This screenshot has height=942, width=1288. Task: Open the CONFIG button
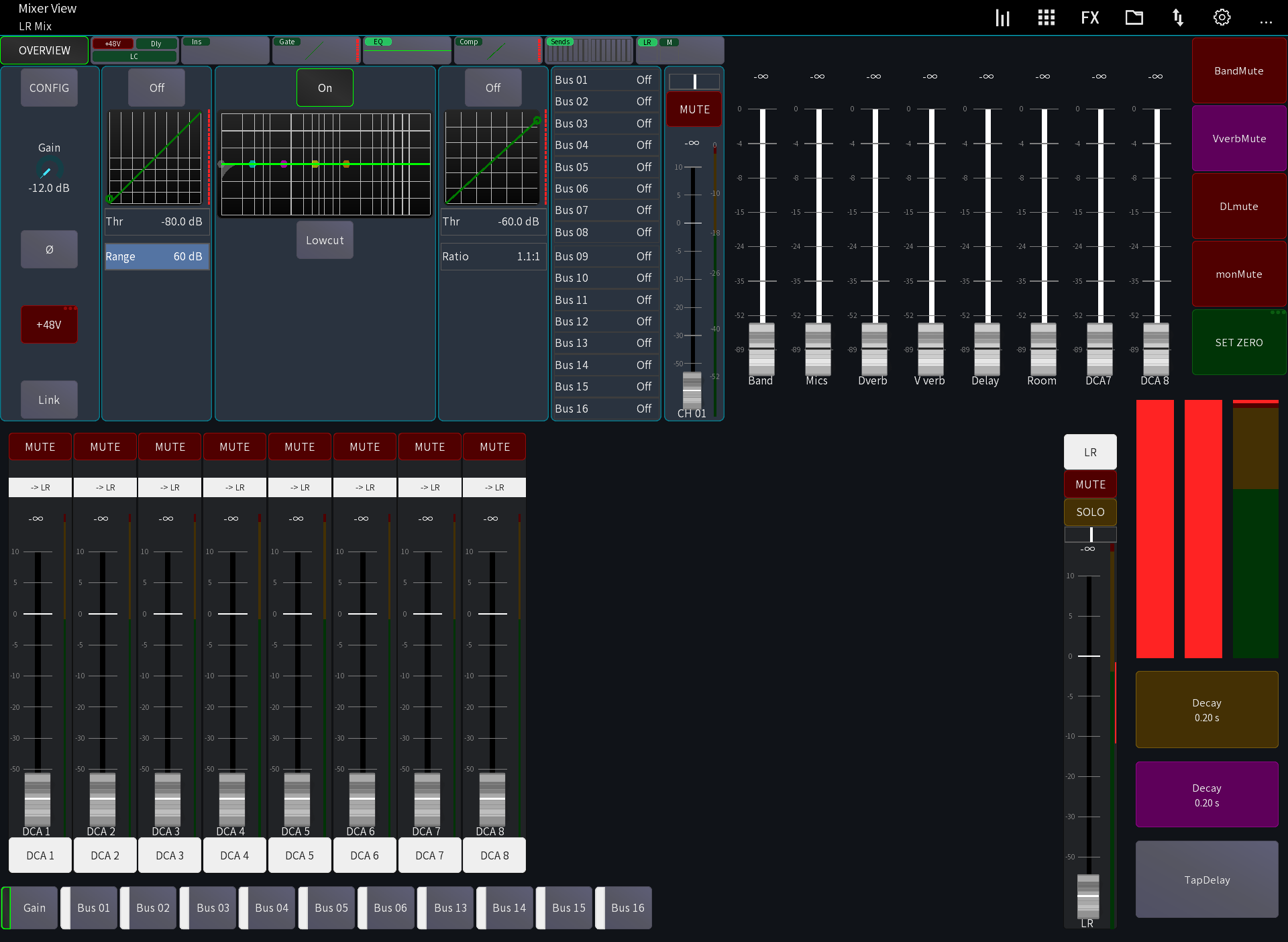tap(49, 88)
